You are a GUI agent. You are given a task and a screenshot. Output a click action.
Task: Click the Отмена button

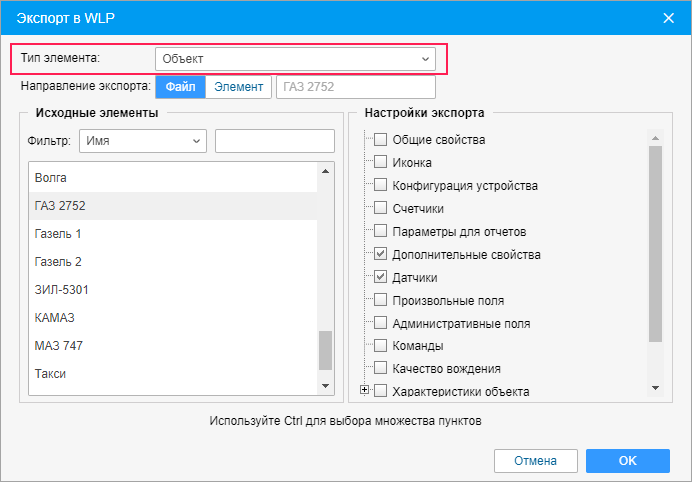click(x=536, y=461)
